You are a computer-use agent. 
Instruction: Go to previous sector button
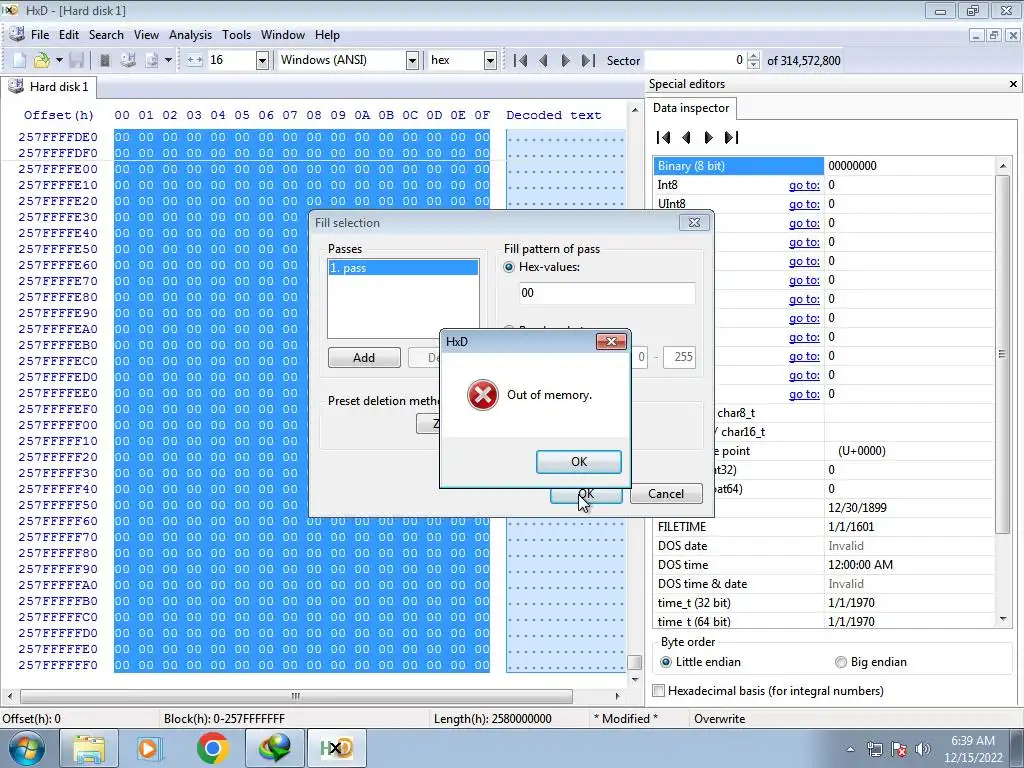[x=543, y=61]
